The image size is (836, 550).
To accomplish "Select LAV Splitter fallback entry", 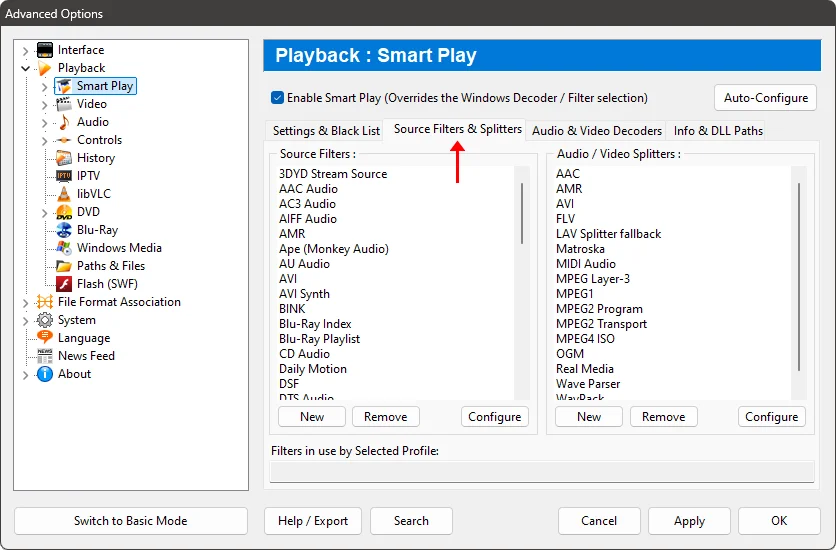I will pyautogui.click(x=608, y=234).
